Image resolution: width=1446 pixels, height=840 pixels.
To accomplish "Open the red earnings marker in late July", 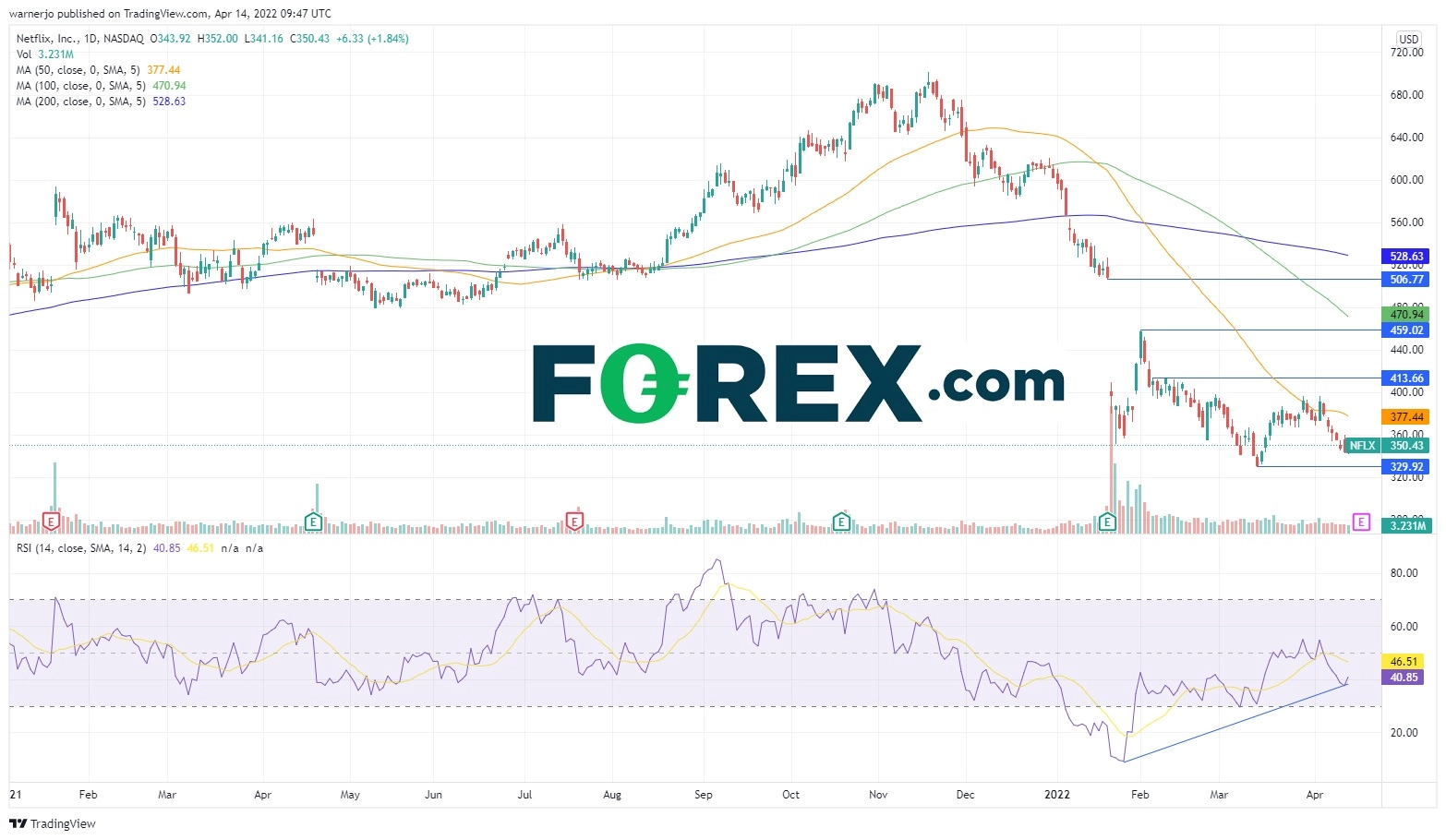I will tap(574, 522).
